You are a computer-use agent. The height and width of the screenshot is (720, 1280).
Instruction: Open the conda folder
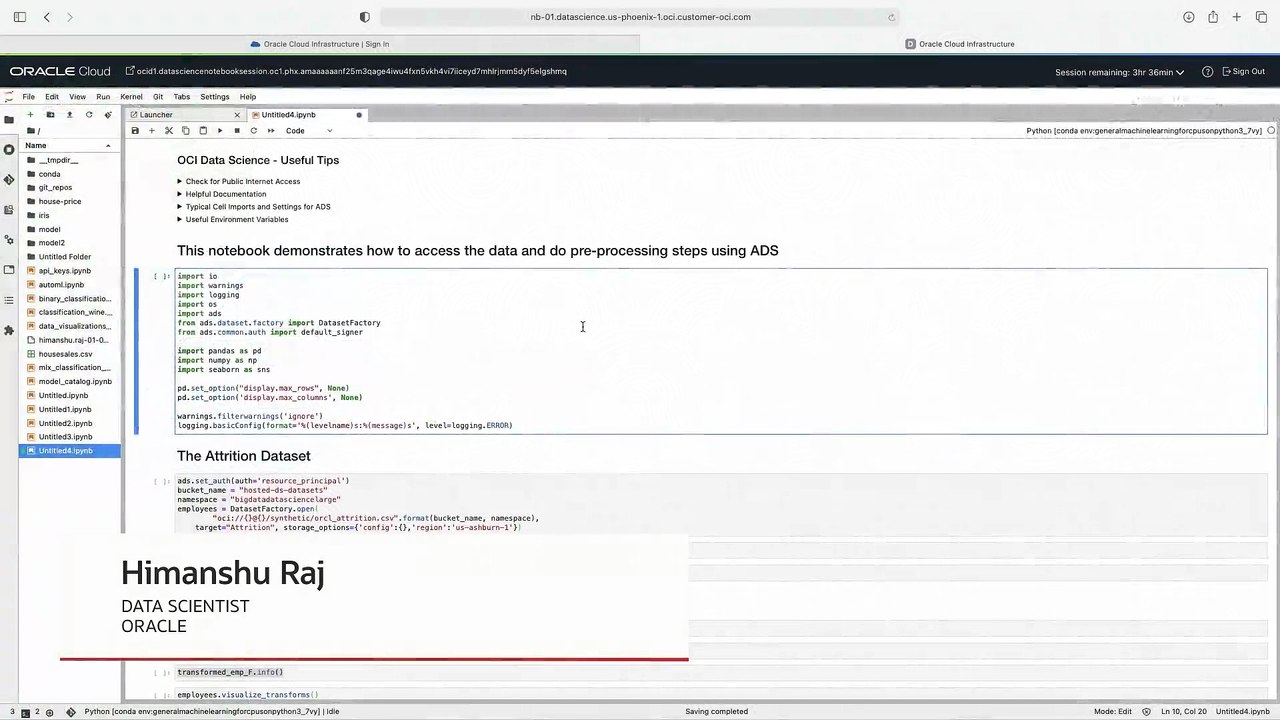click(50, 174)
